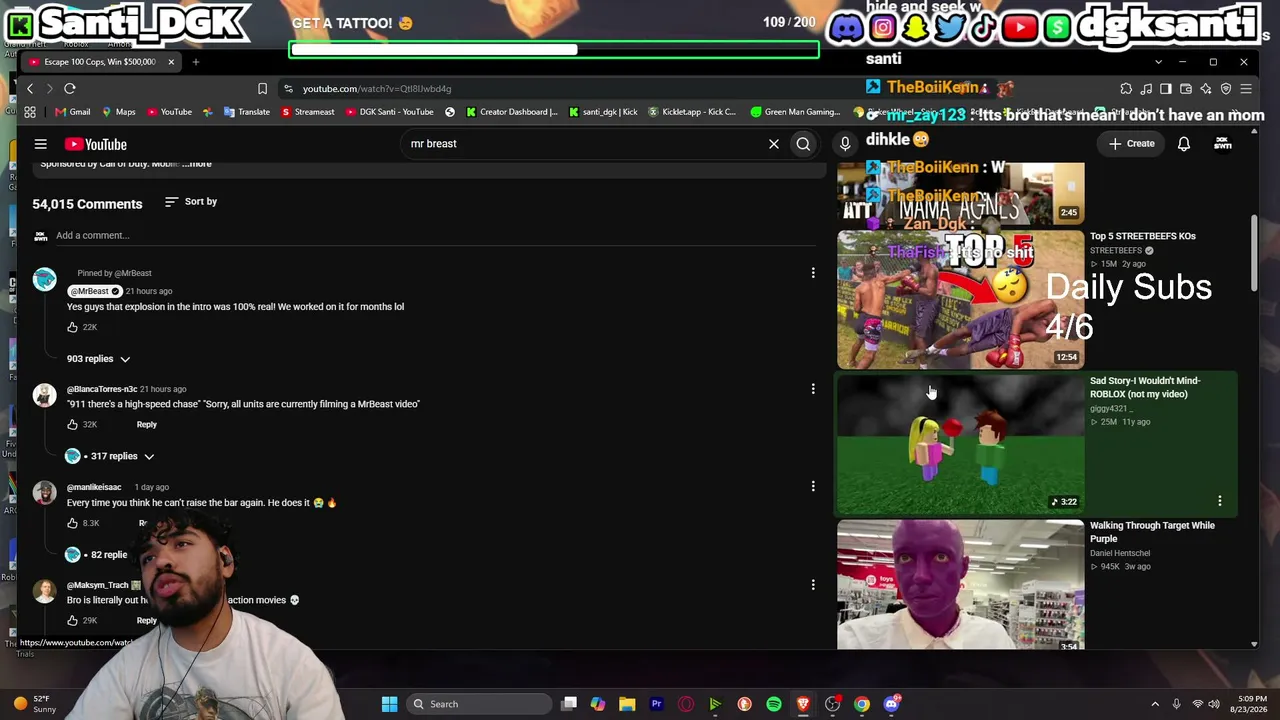Go to the YouTube home logo
The image size is (1280, 720).
tap(95, 144)
